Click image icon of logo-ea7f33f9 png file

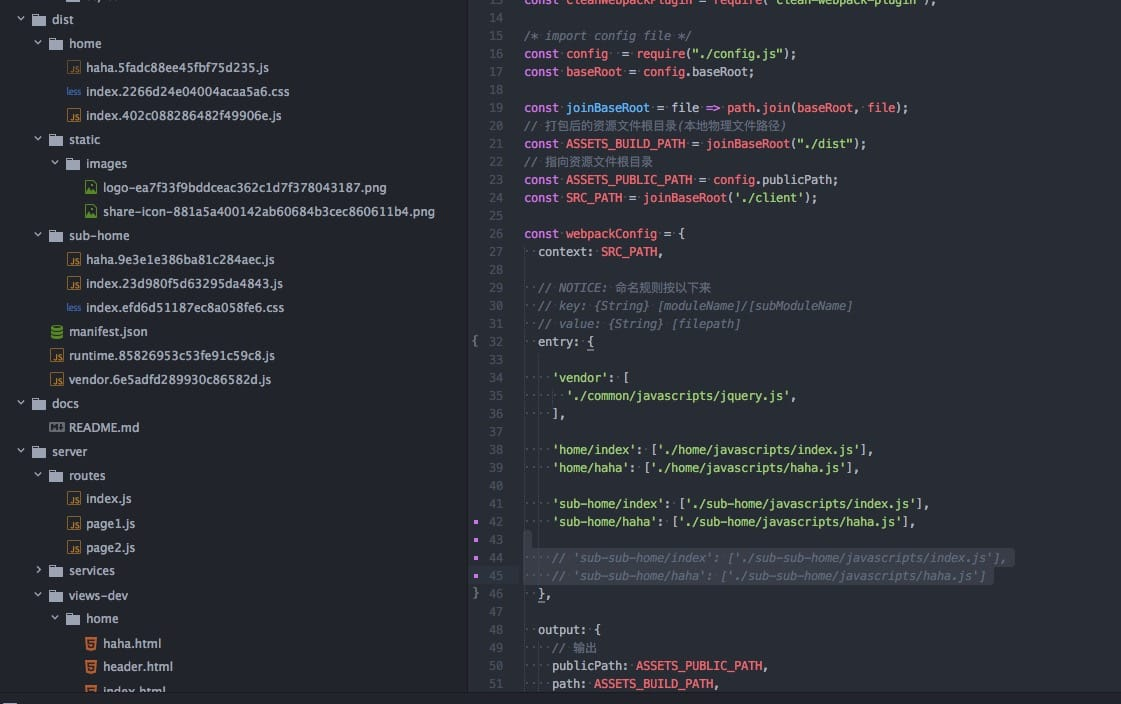tap(91, 187)
